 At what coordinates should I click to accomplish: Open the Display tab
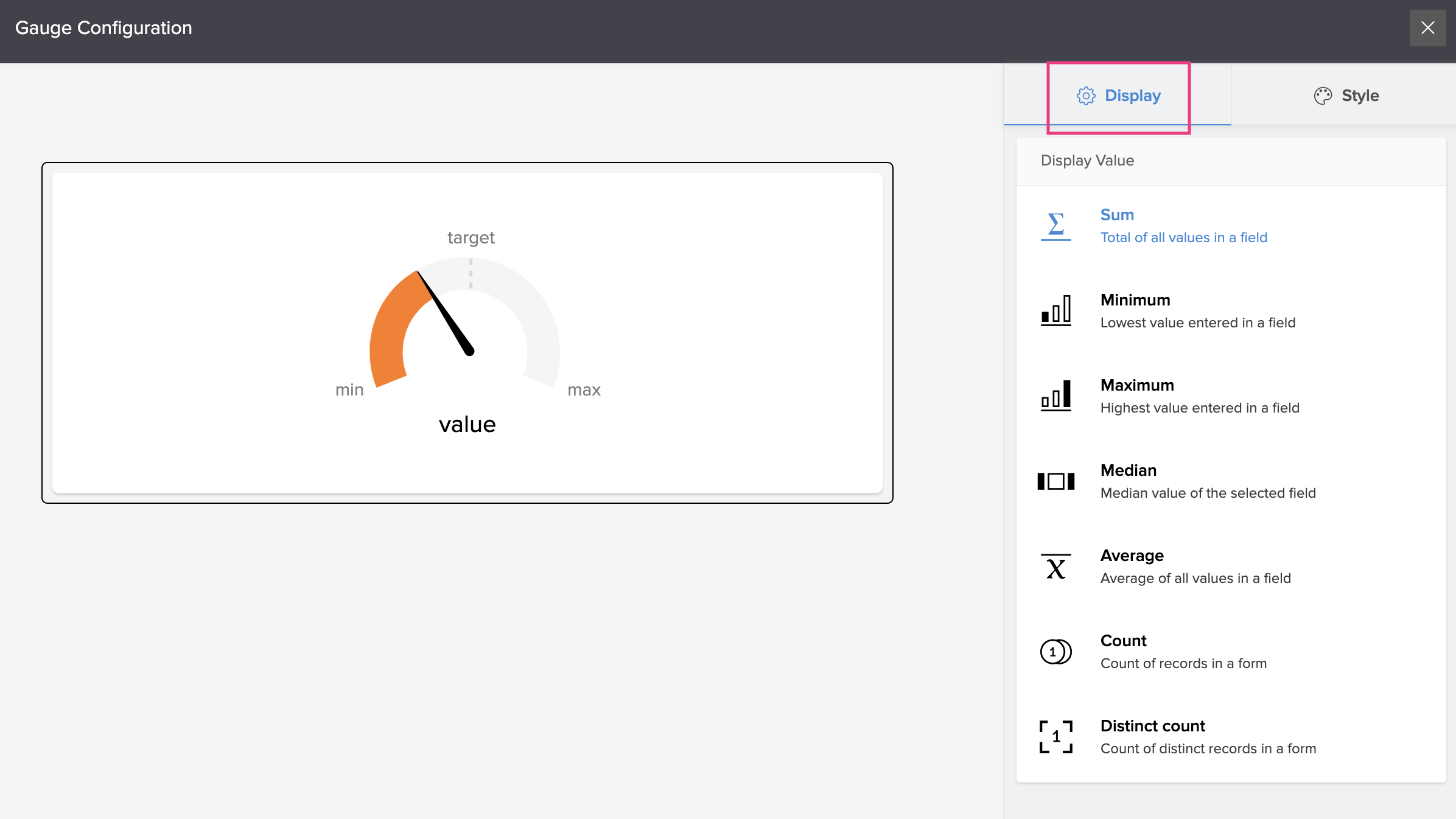[x=1132, y=96]
